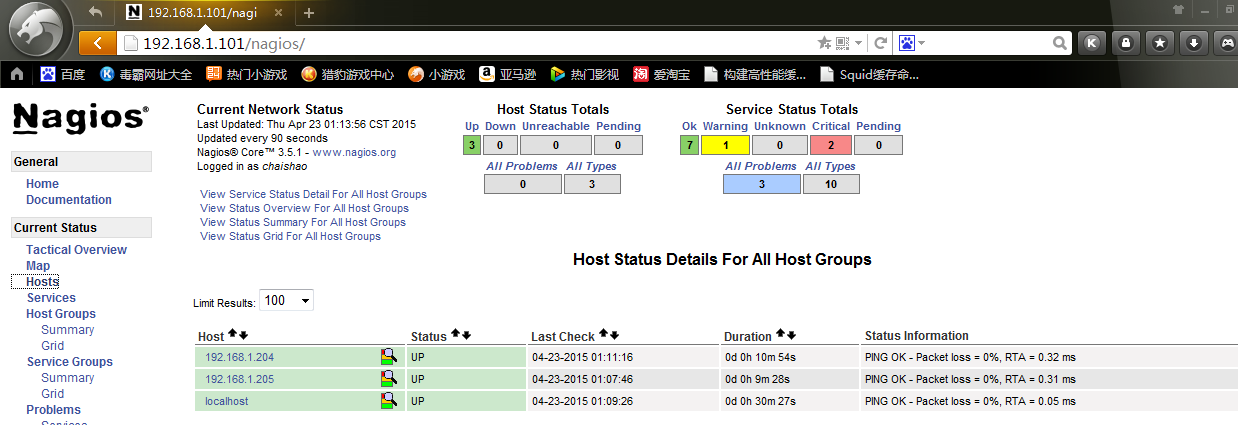This screenshot has width=1238, height=425.
Task: Go to browser home page icon
Action: pyautogui.click(x=17, y=74)
